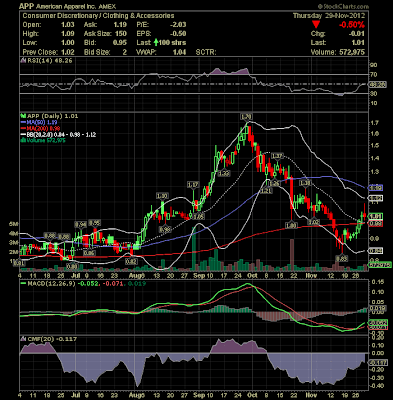Click the RSI(14) 48.26 indicator label
Screen dimensions: 393x400
point(49,61)
